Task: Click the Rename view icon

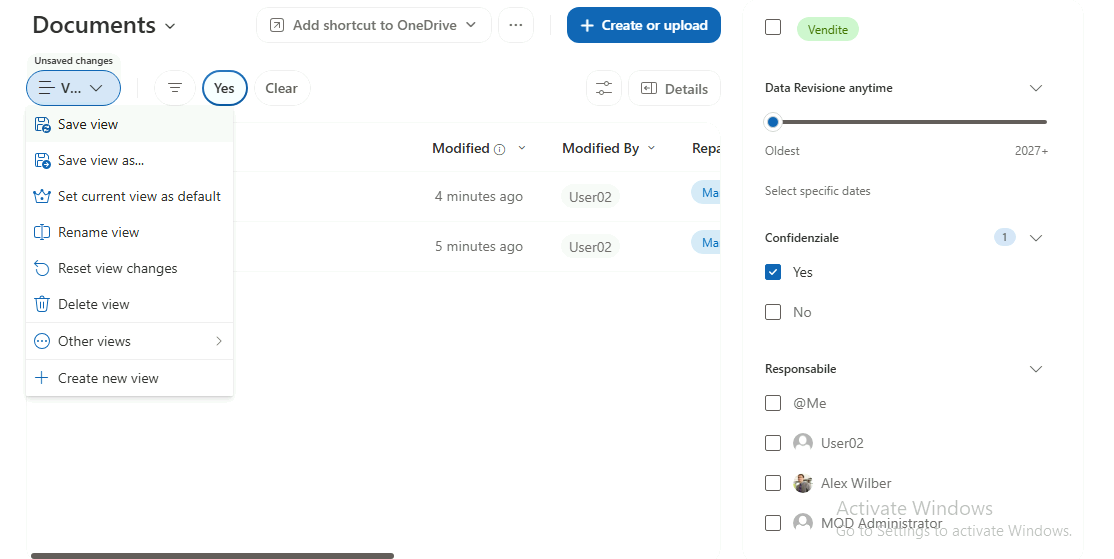Action: coord(42,232)
